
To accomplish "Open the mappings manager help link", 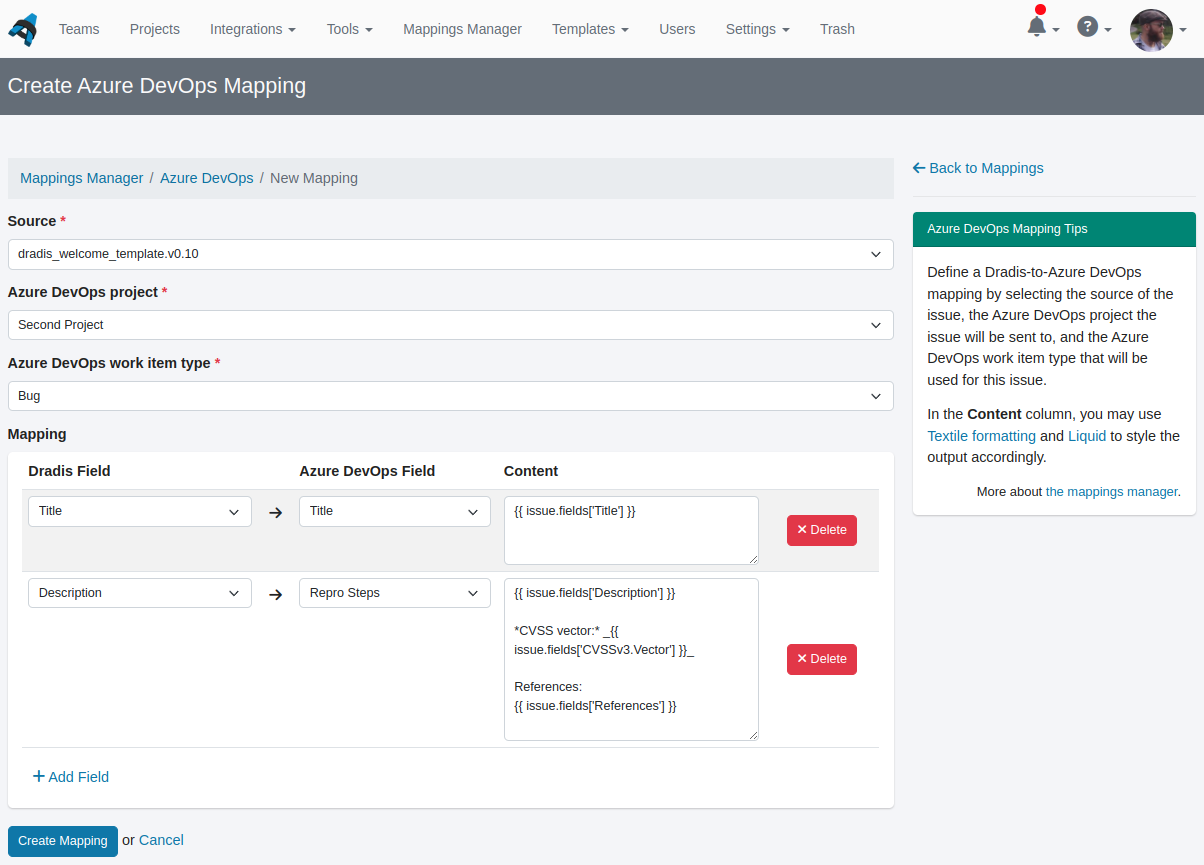I will point(1111,492).
